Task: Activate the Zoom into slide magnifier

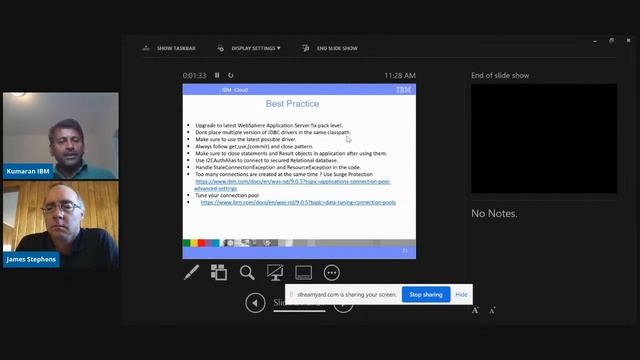Action: 247,272
